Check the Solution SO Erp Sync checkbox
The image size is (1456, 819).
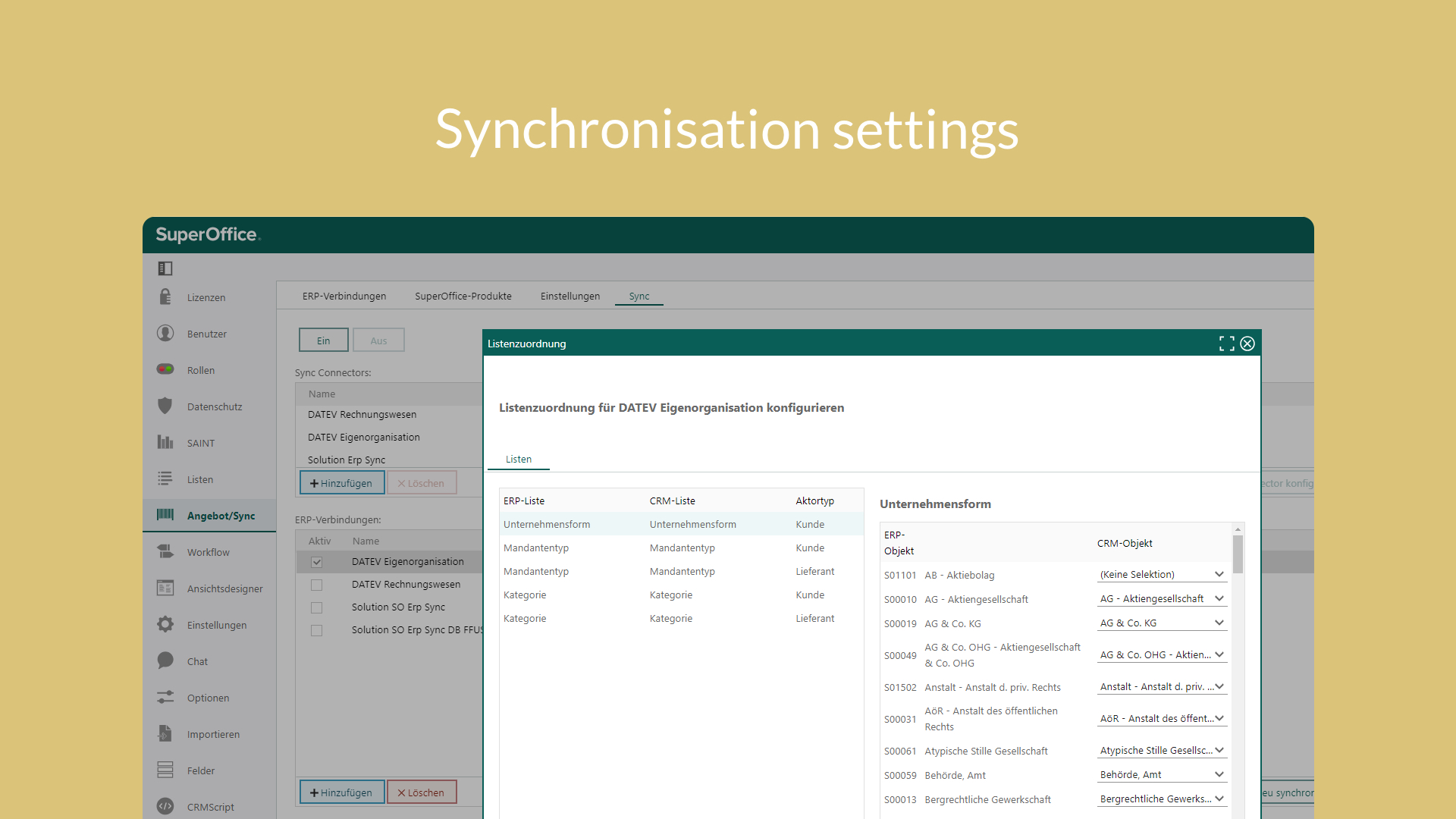point(317,607)
